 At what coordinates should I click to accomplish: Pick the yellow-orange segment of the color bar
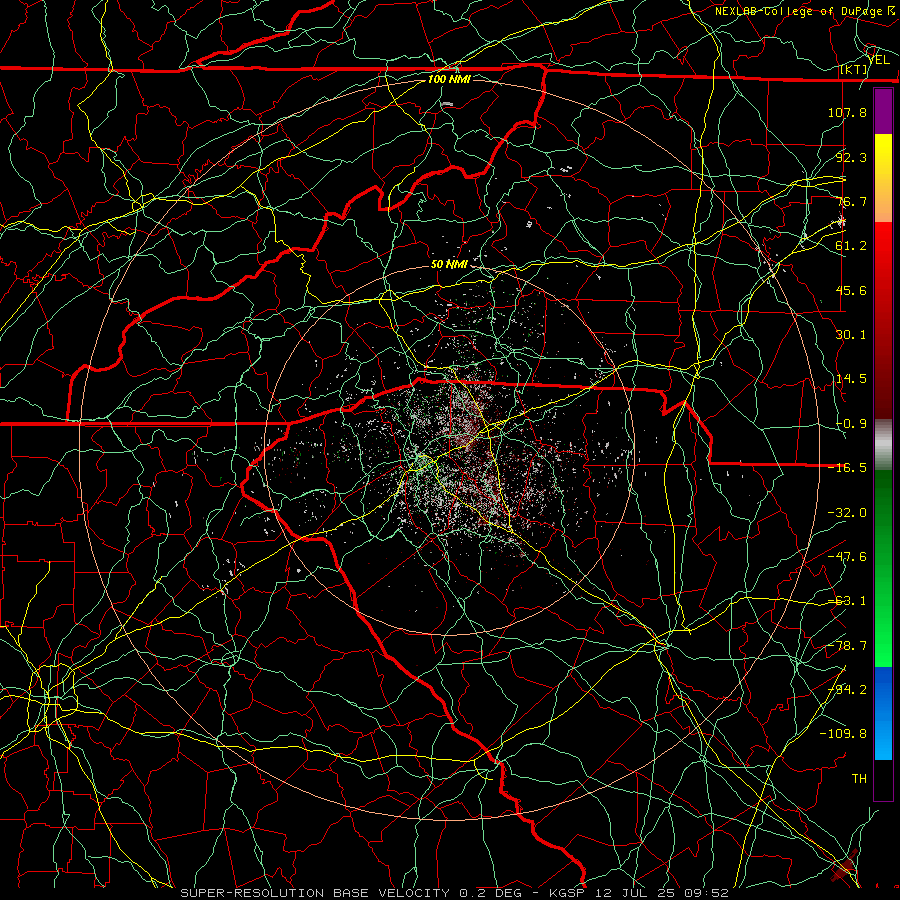(883, 178)
